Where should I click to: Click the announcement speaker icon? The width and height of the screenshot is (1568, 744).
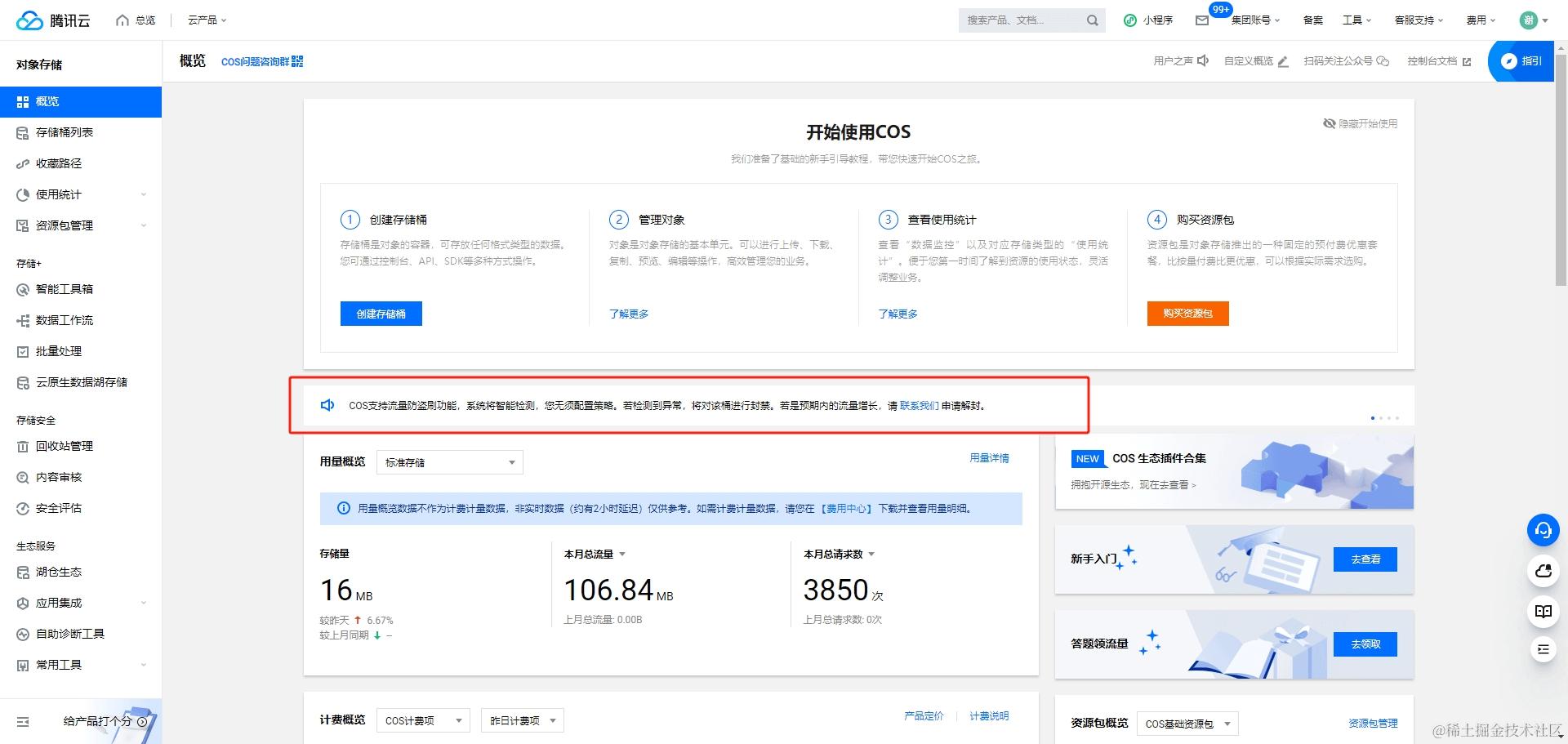327,405
